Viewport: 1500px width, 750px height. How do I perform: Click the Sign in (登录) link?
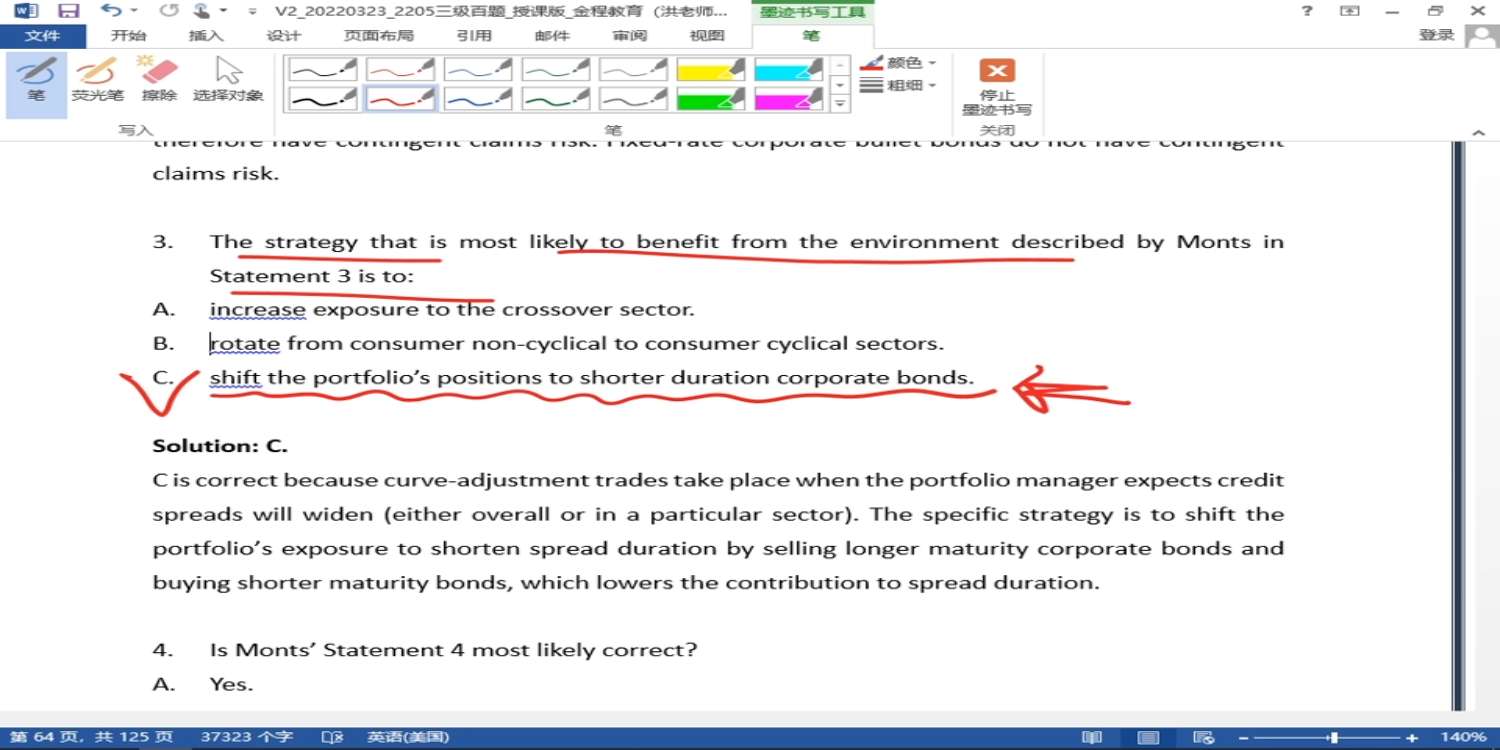tap(1436, 35)
